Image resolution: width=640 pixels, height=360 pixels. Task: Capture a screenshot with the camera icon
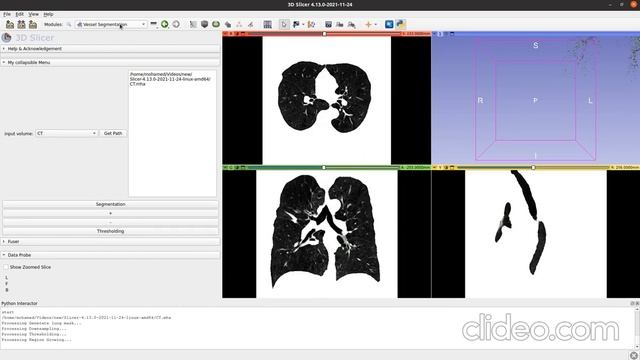click(328, 24)
